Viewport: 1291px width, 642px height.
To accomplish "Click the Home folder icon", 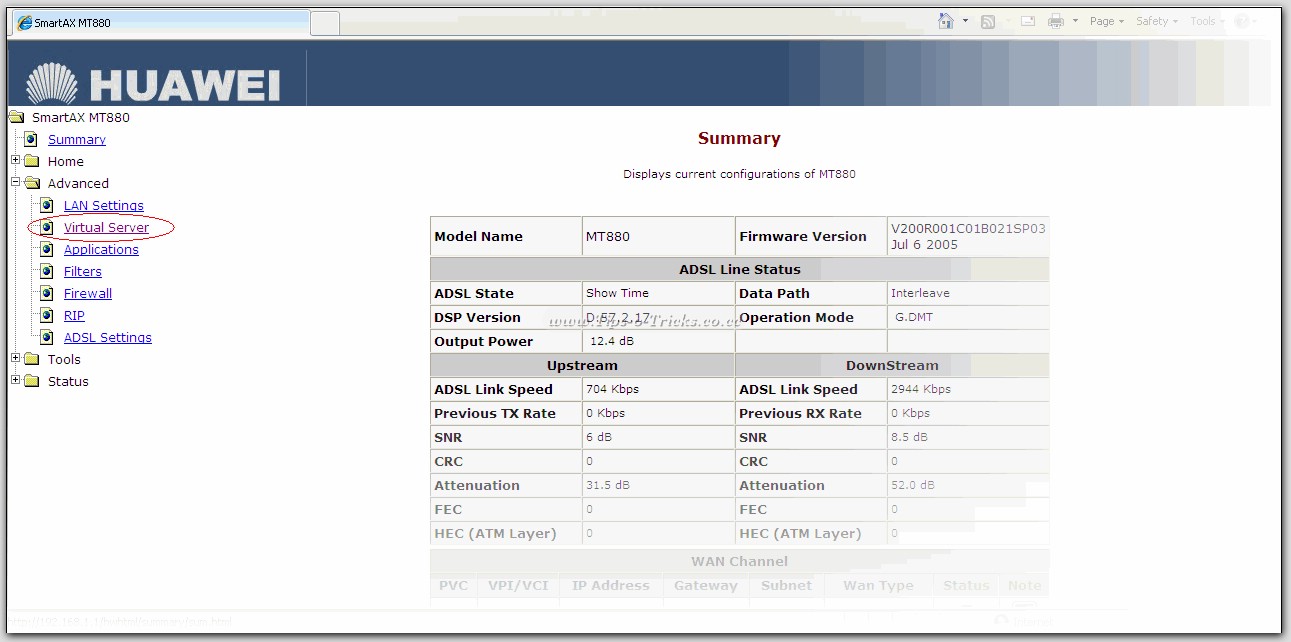I will (x=32, y=161).
